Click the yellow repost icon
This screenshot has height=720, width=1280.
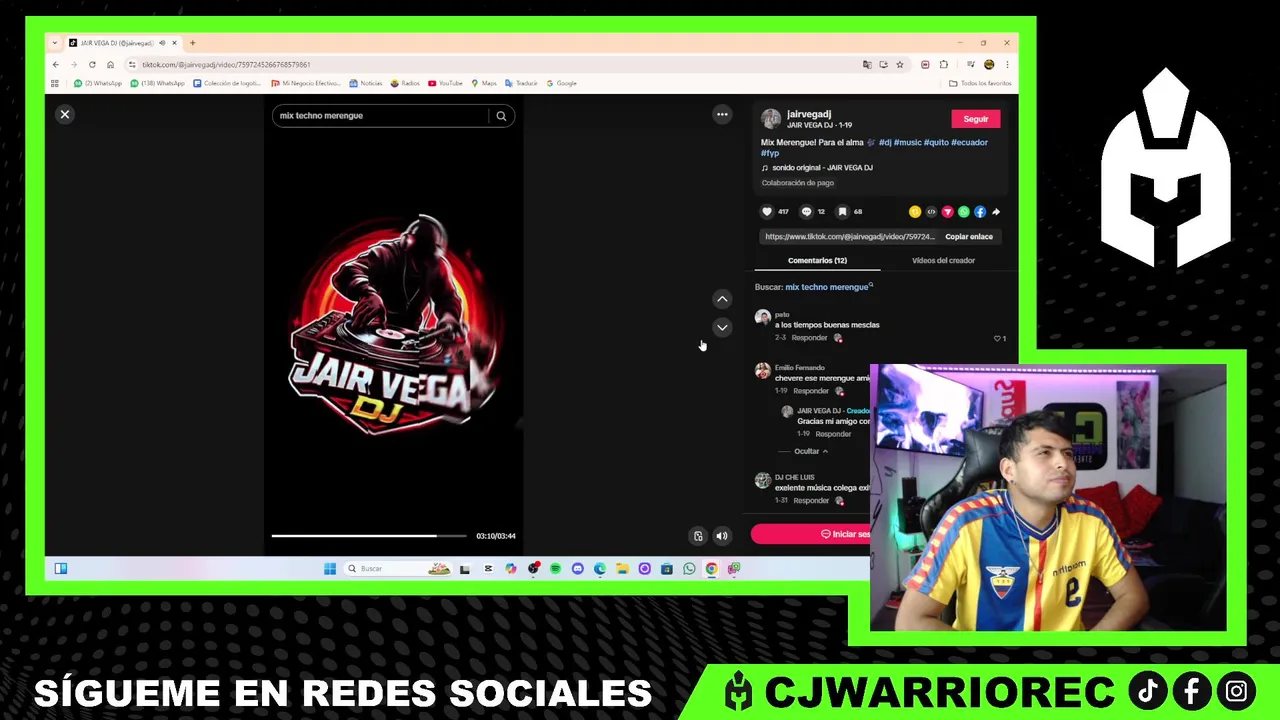(x=915, y=212)
